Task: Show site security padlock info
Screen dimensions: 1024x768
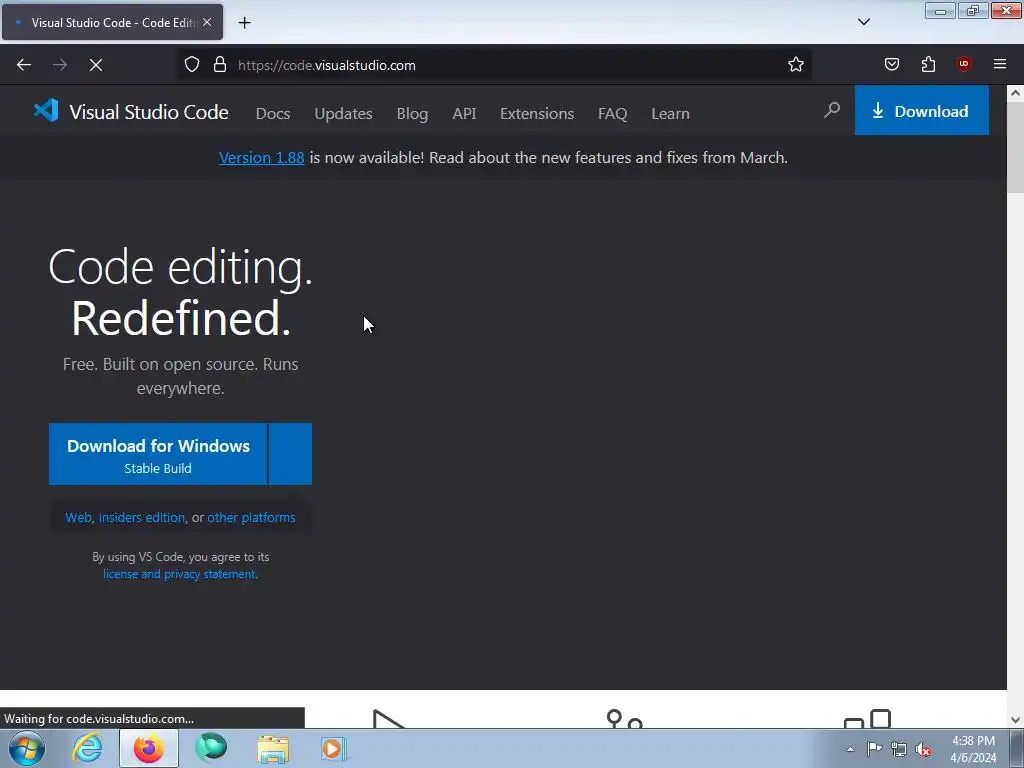Action: tap(220, 65)
